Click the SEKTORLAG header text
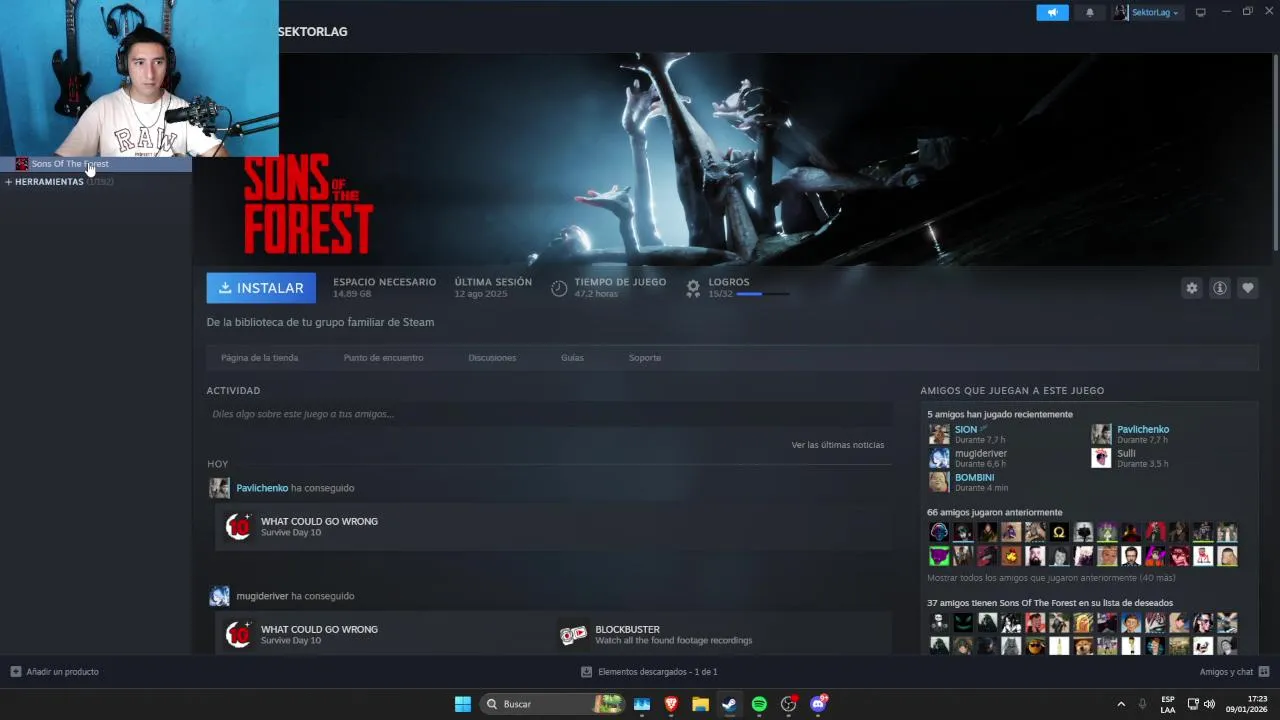The height and width of the screenshot is (720, 1280). click(x=313, y=32)
